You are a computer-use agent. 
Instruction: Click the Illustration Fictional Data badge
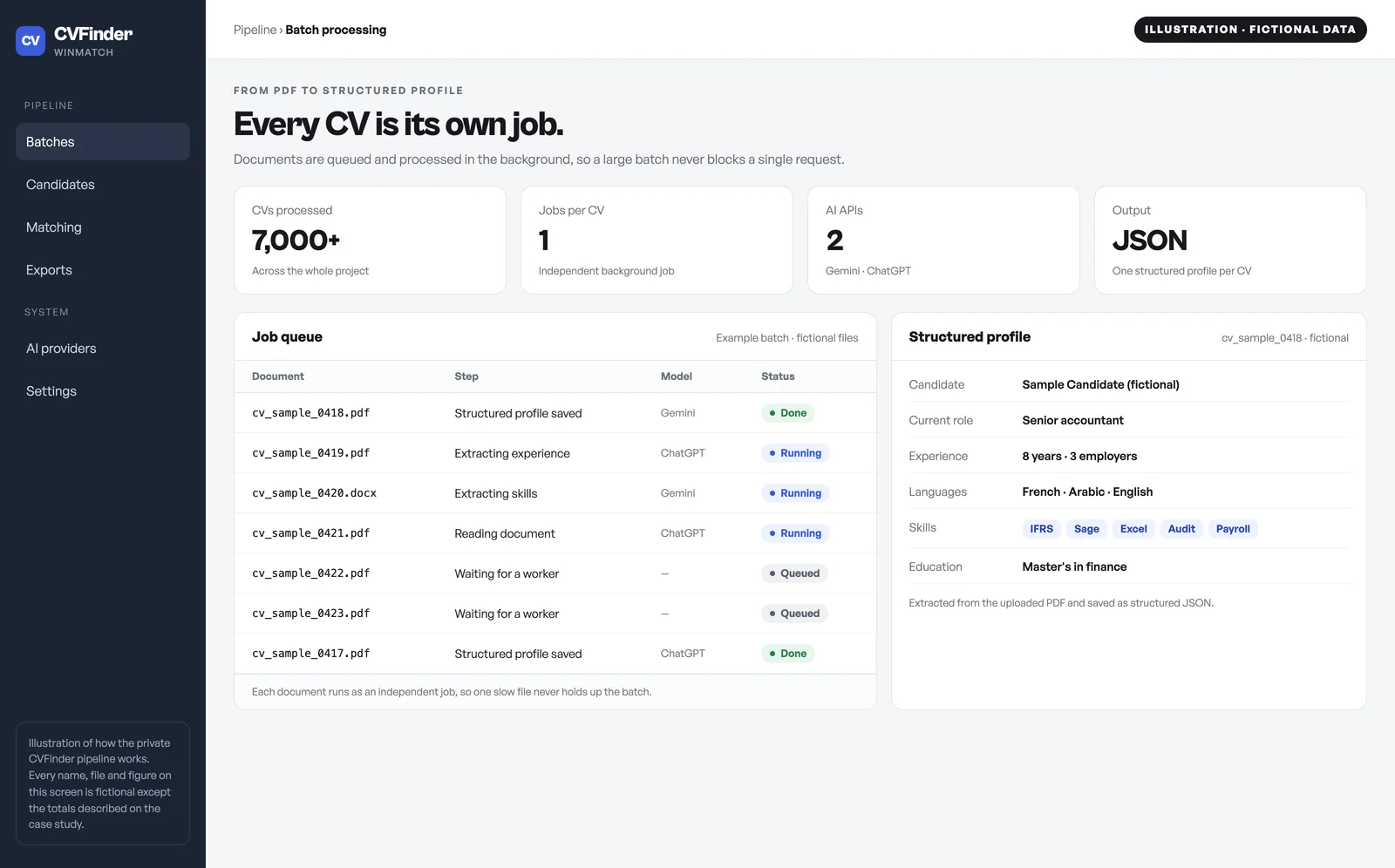coord(1250,30)
